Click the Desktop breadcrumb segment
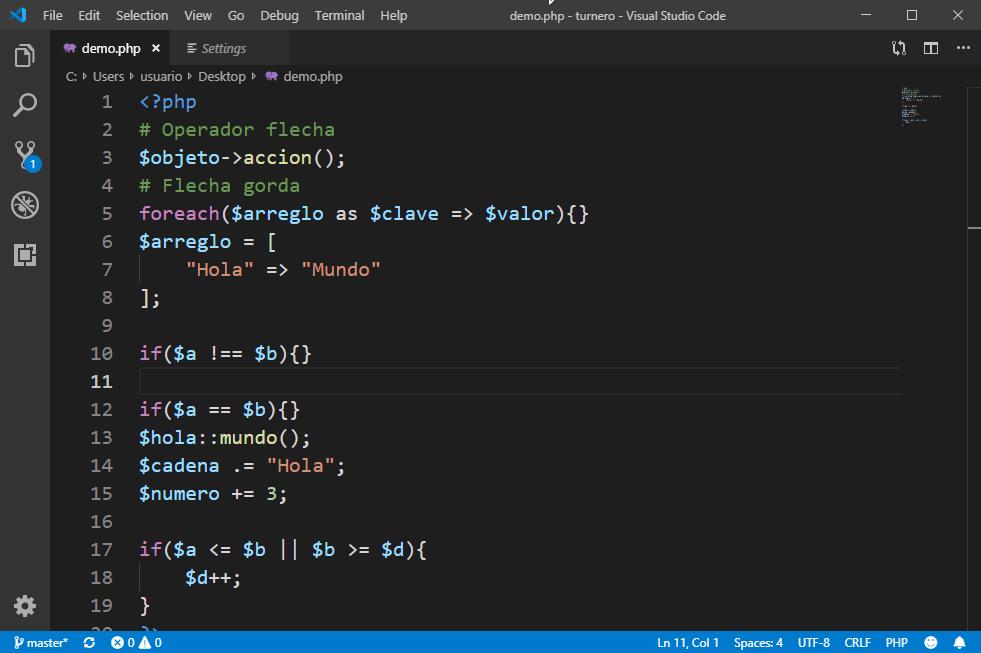 221,76
